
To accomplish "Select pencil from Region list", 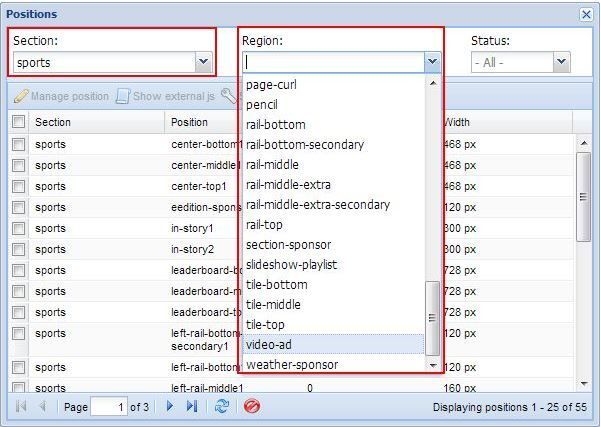I will click(333, 105).
